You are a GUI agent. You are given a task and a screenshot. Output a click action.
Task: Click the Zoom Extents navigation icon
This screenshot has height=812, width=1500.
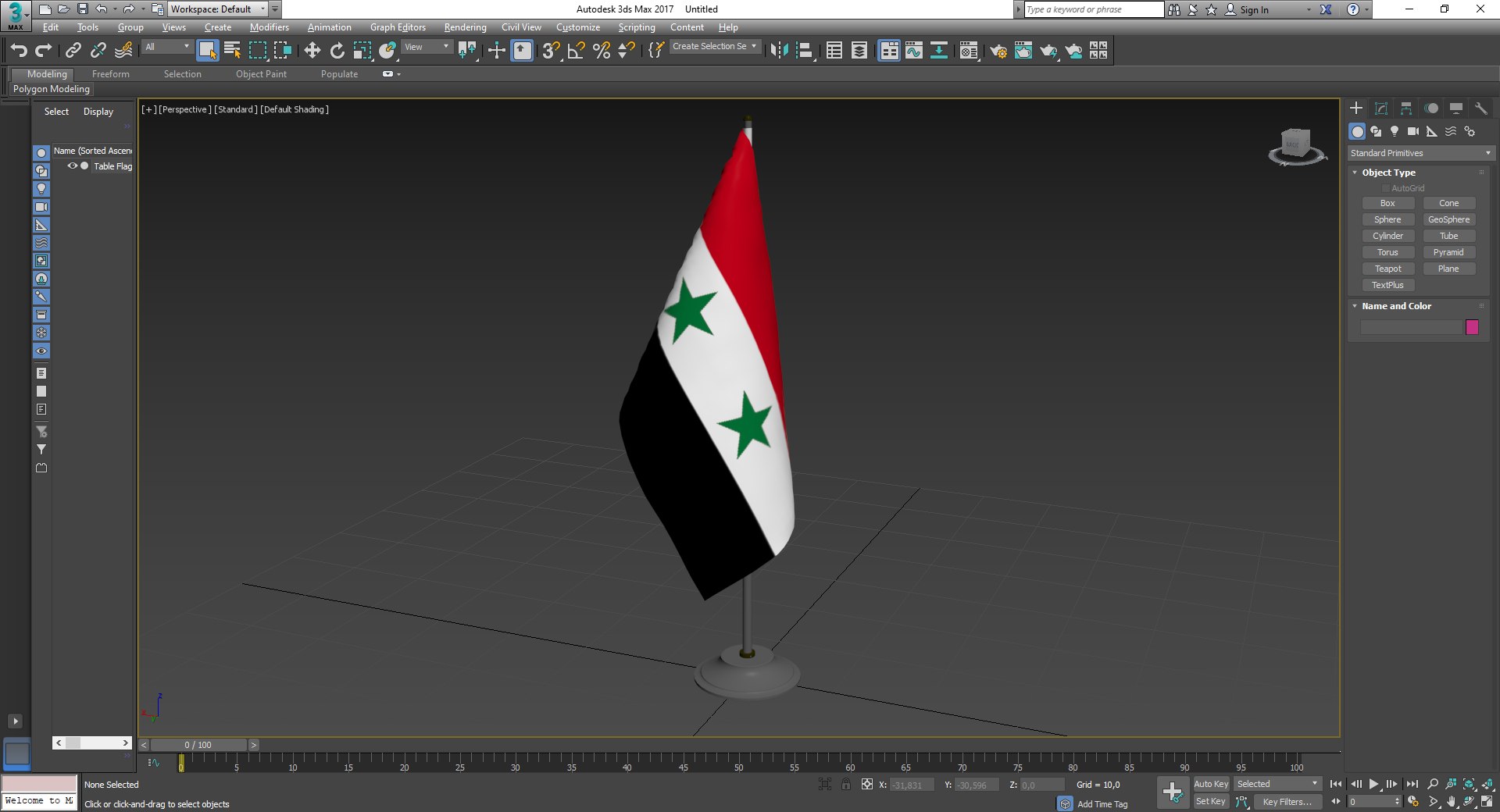[x=1470, y=784]
